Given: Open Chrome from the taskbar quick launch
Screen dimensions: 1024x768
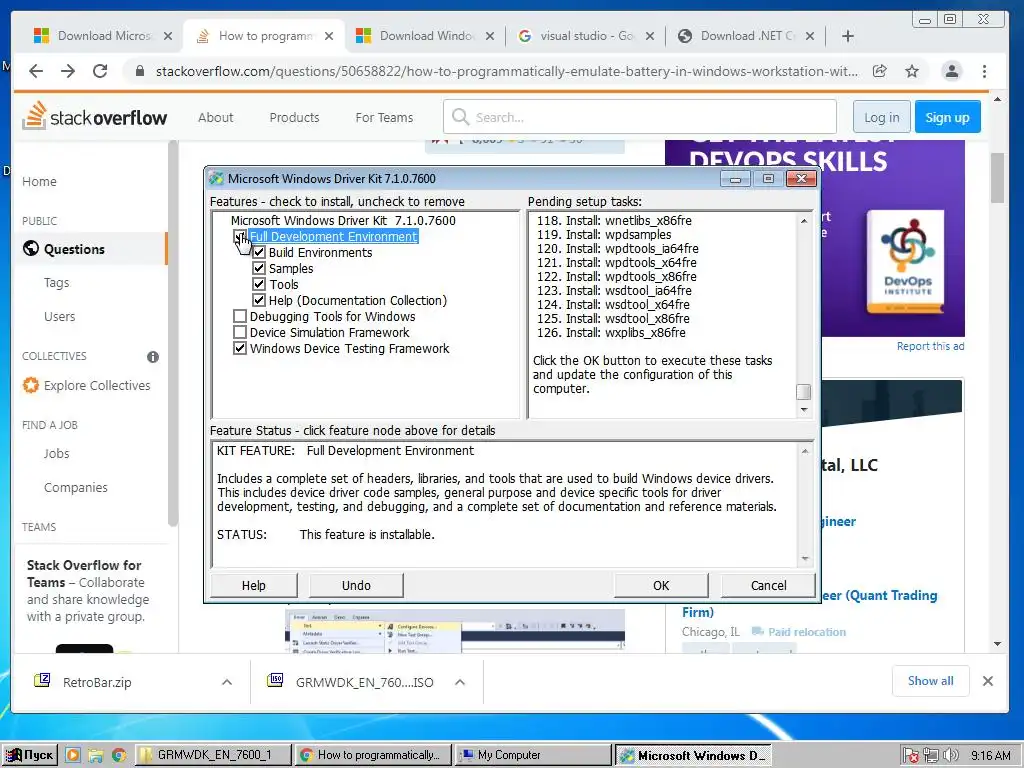Looking at the screenshot, I should click(119, 755).
